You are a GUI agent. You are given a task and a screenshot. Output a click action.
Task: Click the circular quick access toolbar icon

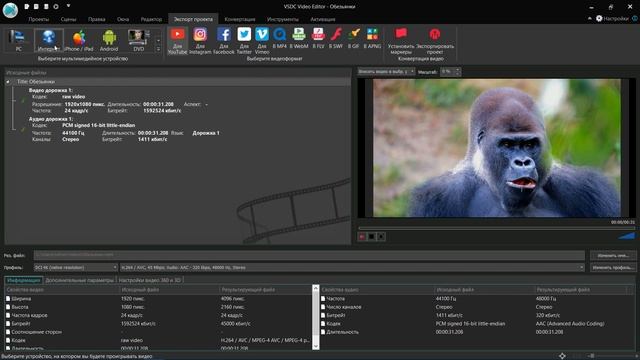(56, 7)
